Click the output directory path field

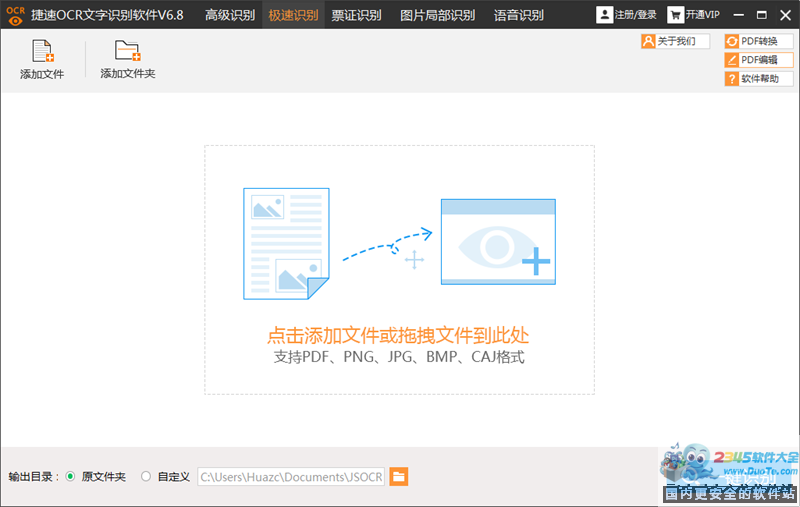(x=291, y=477)
